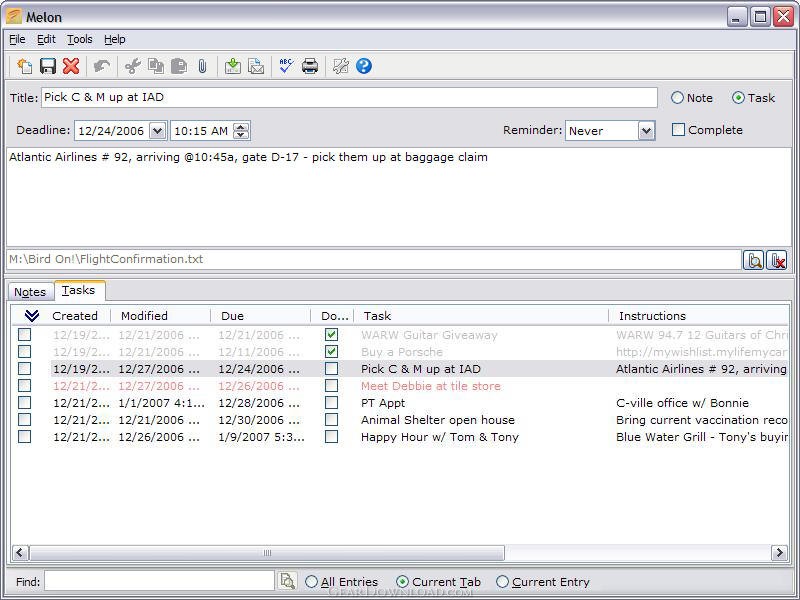
Task: Open help with the blue question mark
Action: [x=364, y=66]
